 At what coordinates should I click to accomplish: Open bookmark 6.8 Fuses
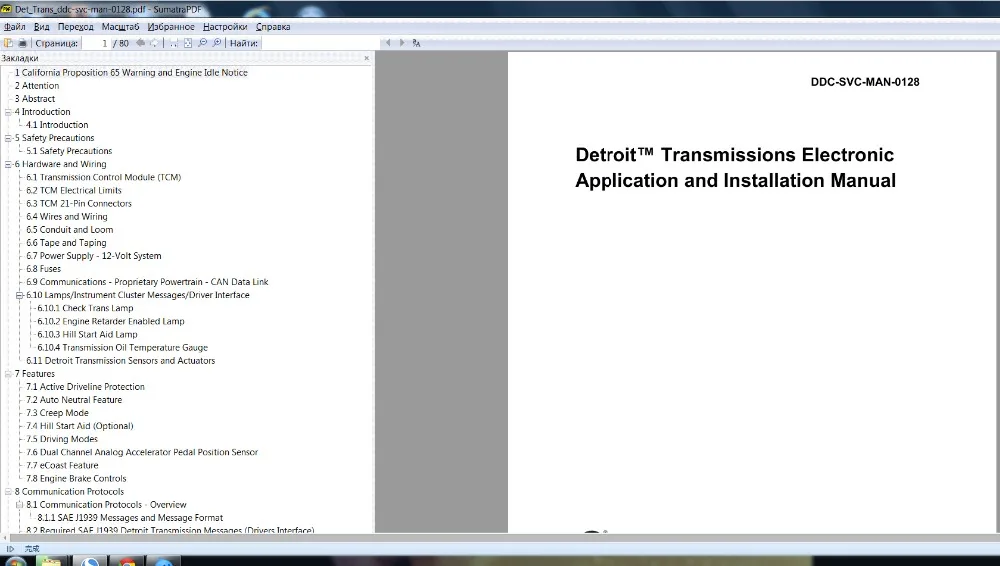(x=43, y=269)
